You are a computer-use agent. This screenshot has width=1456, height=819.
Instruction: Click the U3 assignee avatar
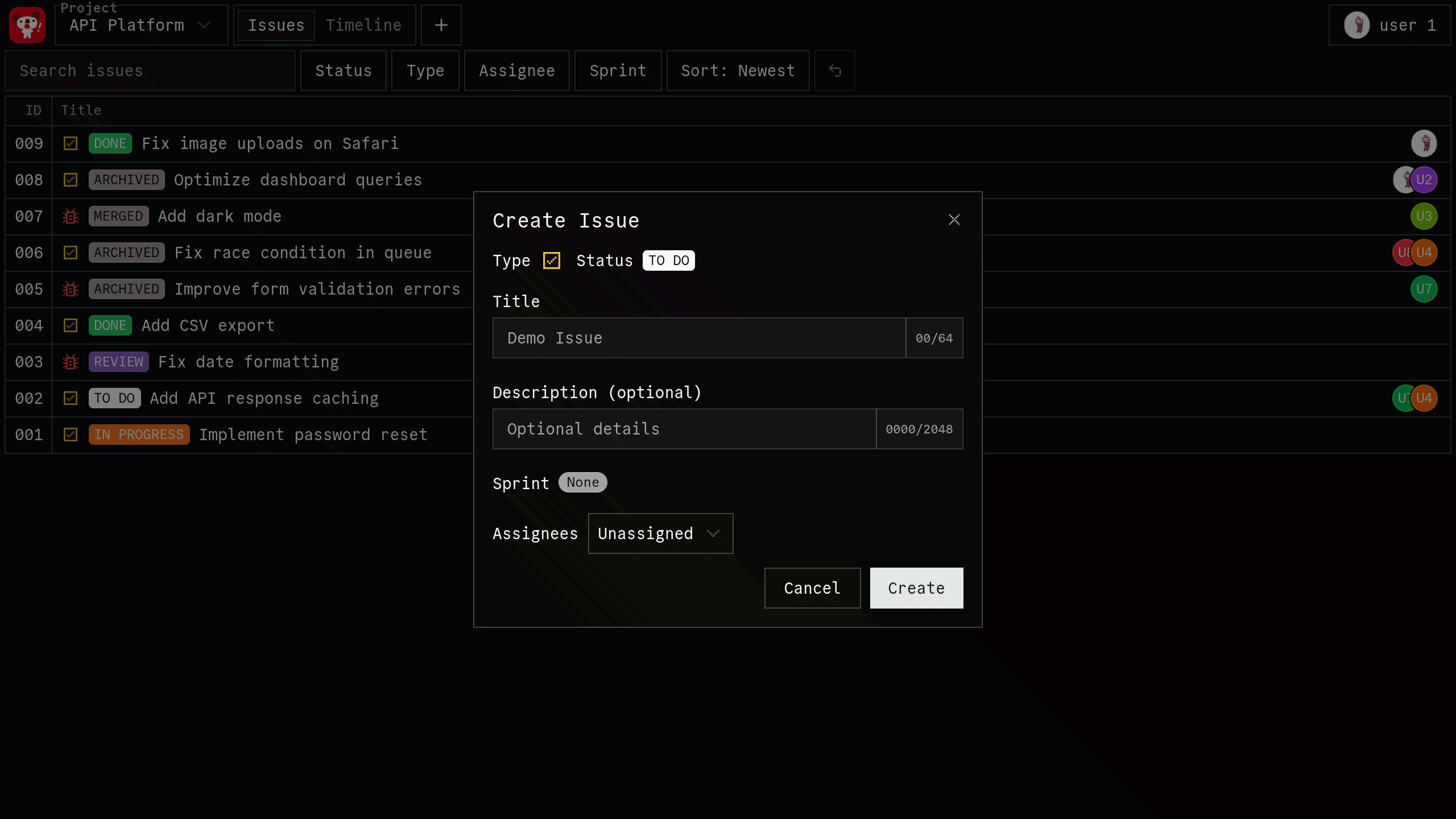(1424, 216)
